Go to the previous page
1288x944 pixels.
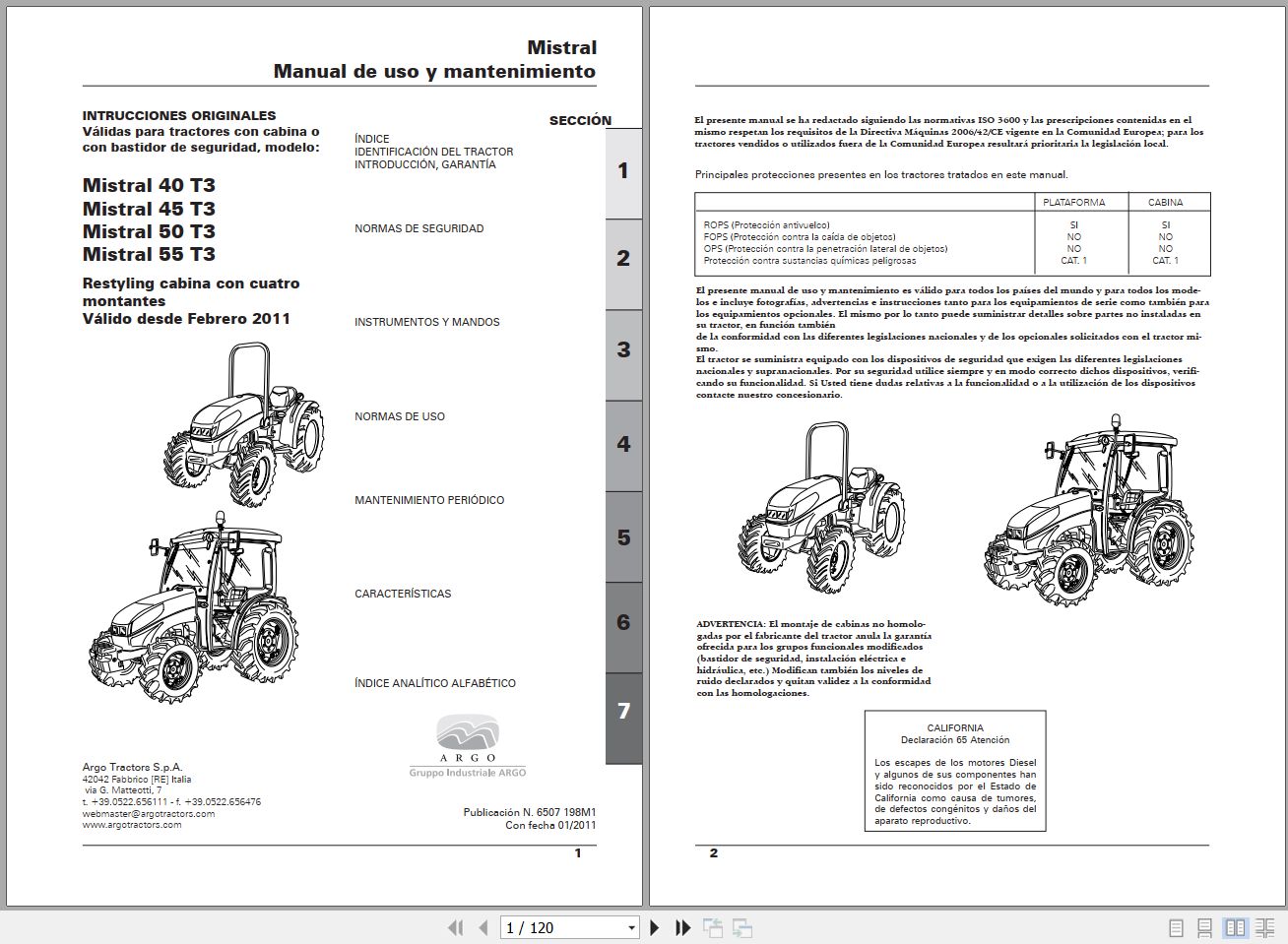(x=483, y=927)
